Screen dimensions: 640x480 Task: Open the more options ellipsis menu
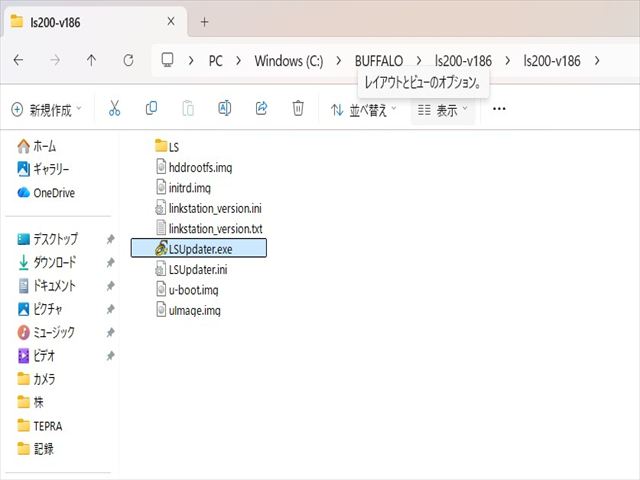click(500, 109)
